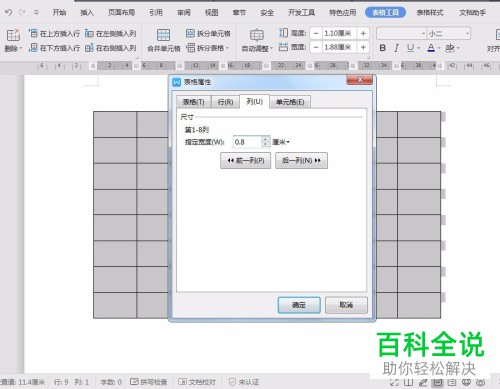
Task: Open the quick access toolbar customize arrow
Action: (36, 12)
